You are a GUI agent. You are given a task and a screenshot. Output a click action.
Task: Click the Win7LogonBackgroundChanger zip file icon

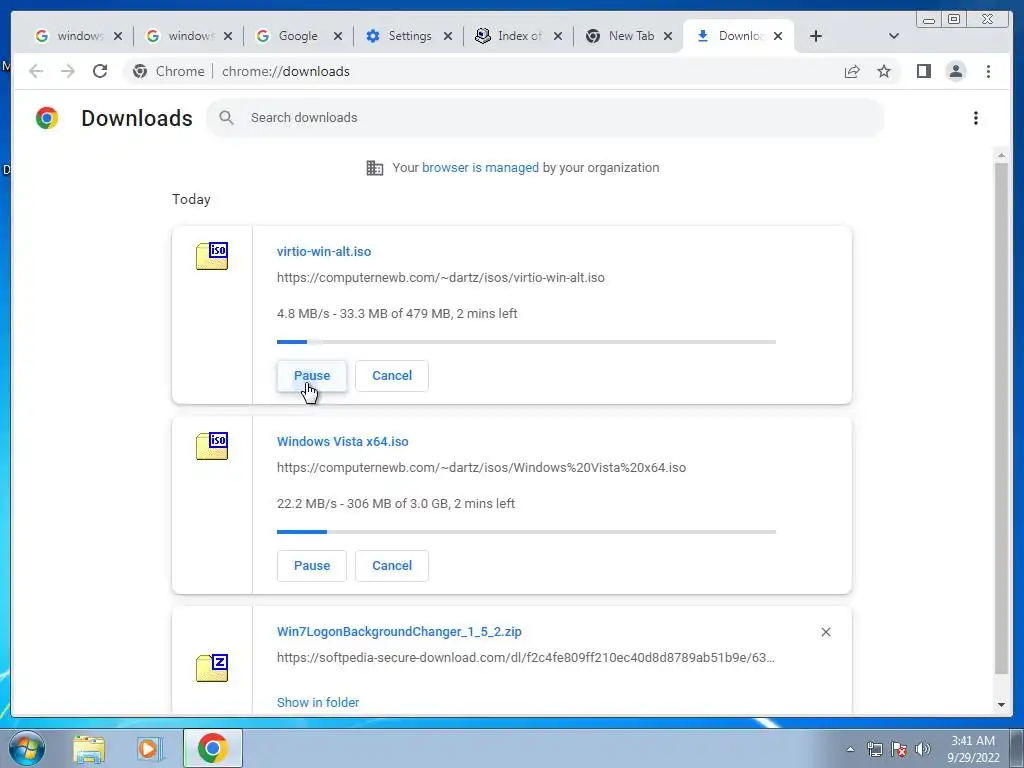tap(212, 667)
